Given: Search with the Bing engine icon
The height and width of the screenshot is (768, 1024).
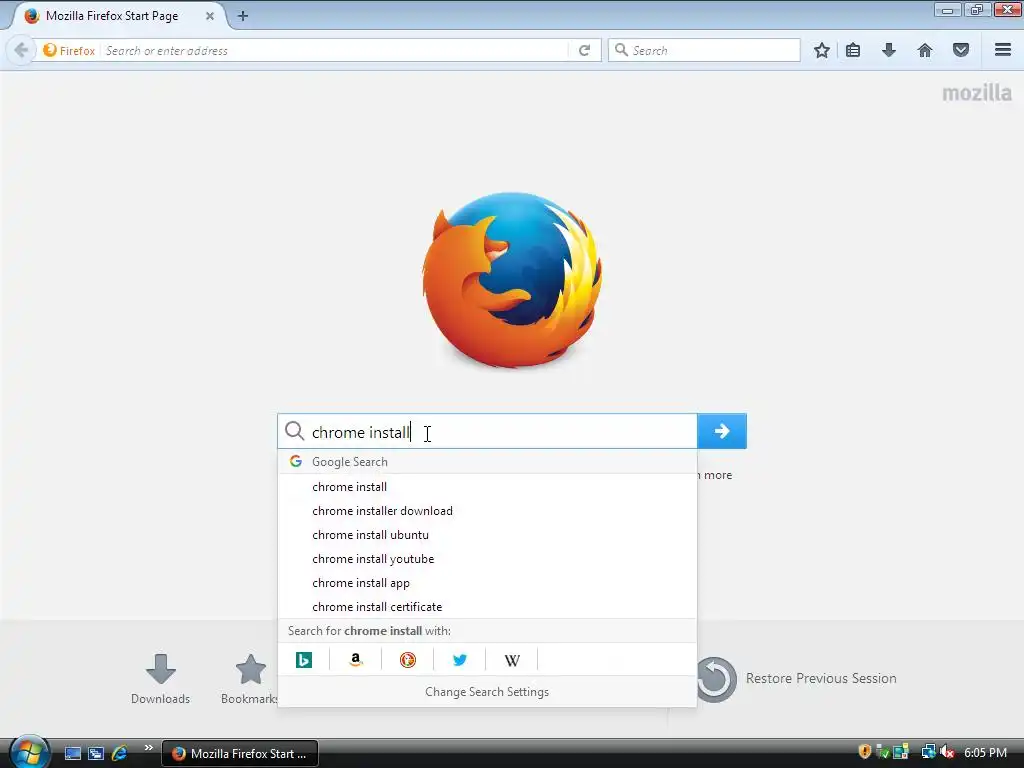Looking at the screenshot, I should tap(304, 660).
